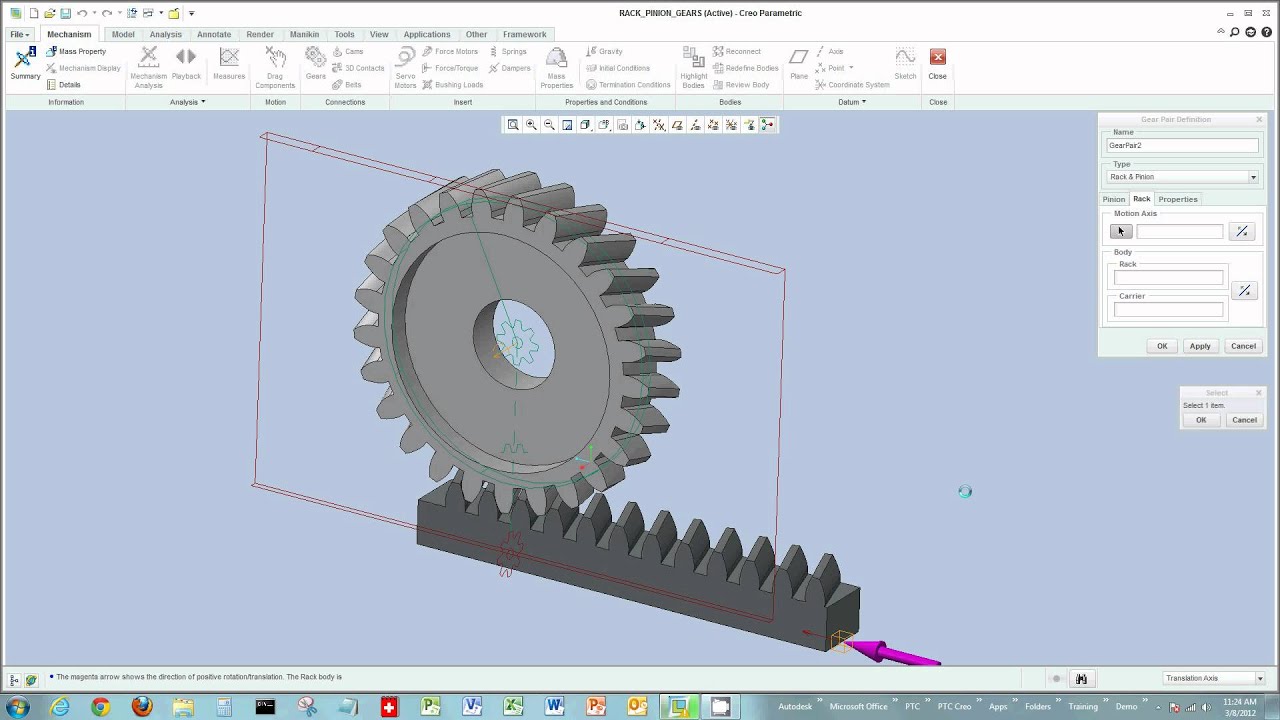Image resolution: width=1280 pixels, height=720 pixels.
Task: Select the 3D Contacts tool
Action: [358, 68]
